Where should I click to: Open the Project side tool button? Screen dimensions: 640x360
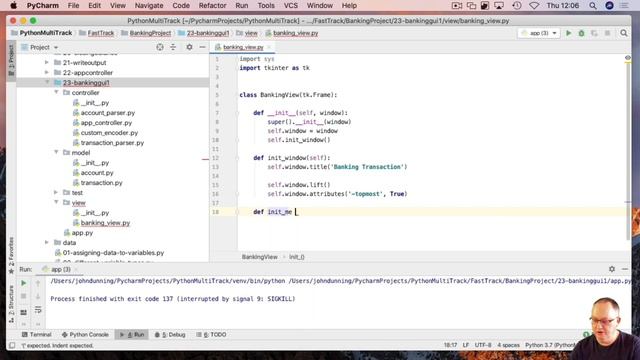(11, 60)
